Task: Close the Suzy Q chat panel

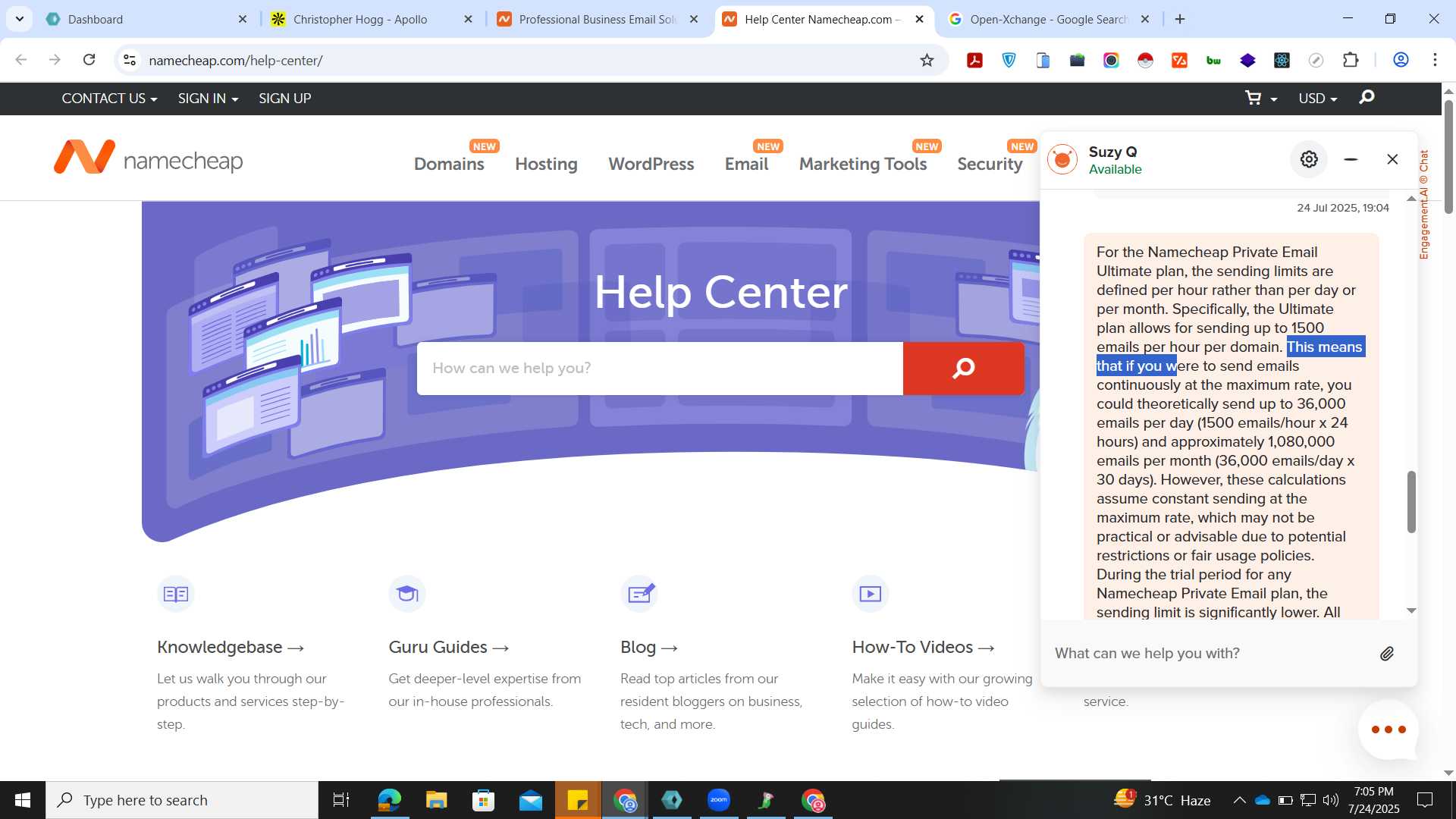Action: [1392, 159]
